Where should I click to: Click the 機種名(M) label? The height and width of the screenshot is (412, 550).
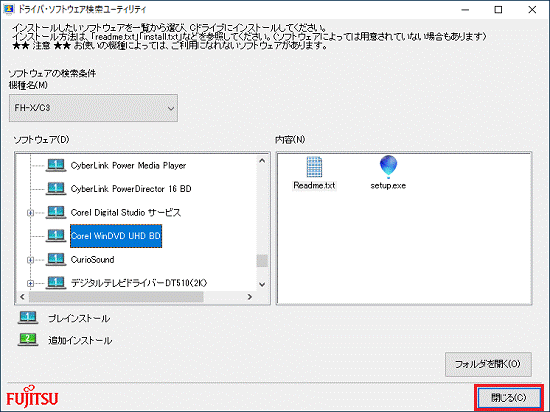click(x=28, y=85)
